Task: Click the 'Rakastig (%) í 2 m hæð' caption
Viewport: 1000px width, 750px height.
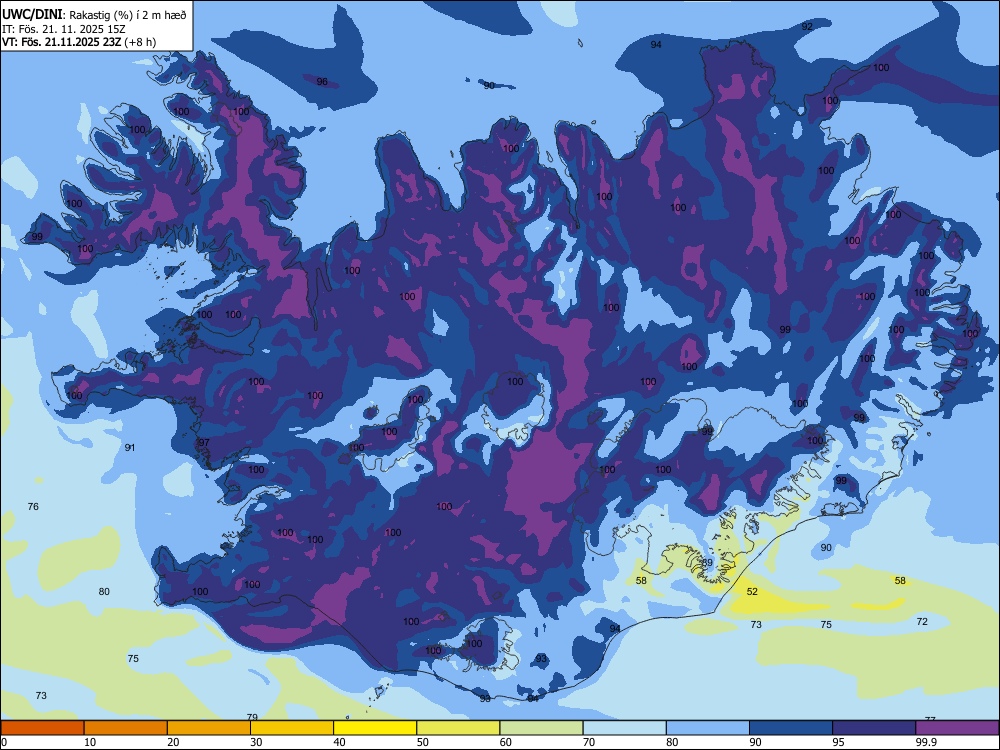Action: pyautogui.click(x=128, y=15)
